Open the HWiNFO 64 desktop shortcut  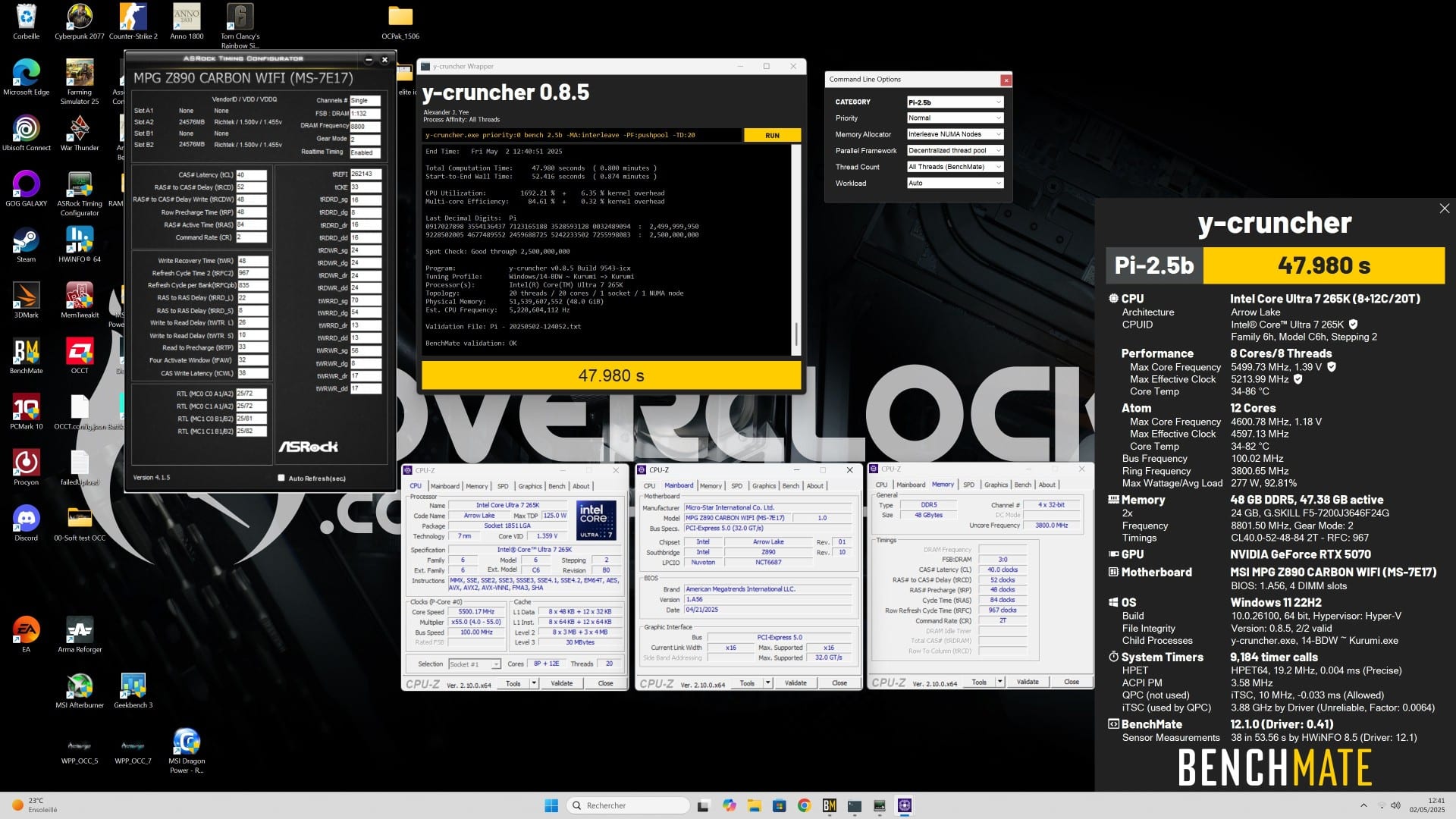click(80, 244)
